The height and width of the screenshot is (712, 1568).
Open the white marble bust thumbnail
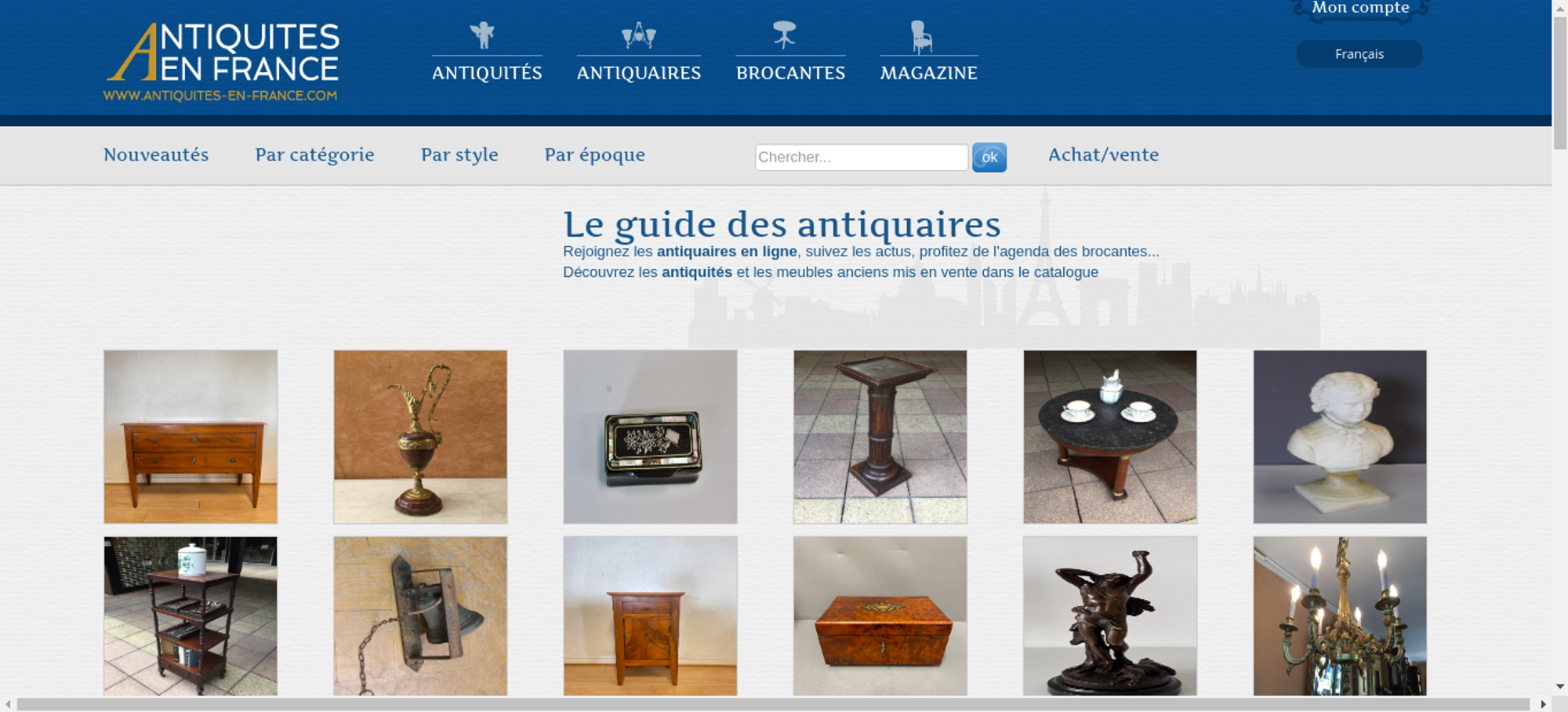(1340, 437)
